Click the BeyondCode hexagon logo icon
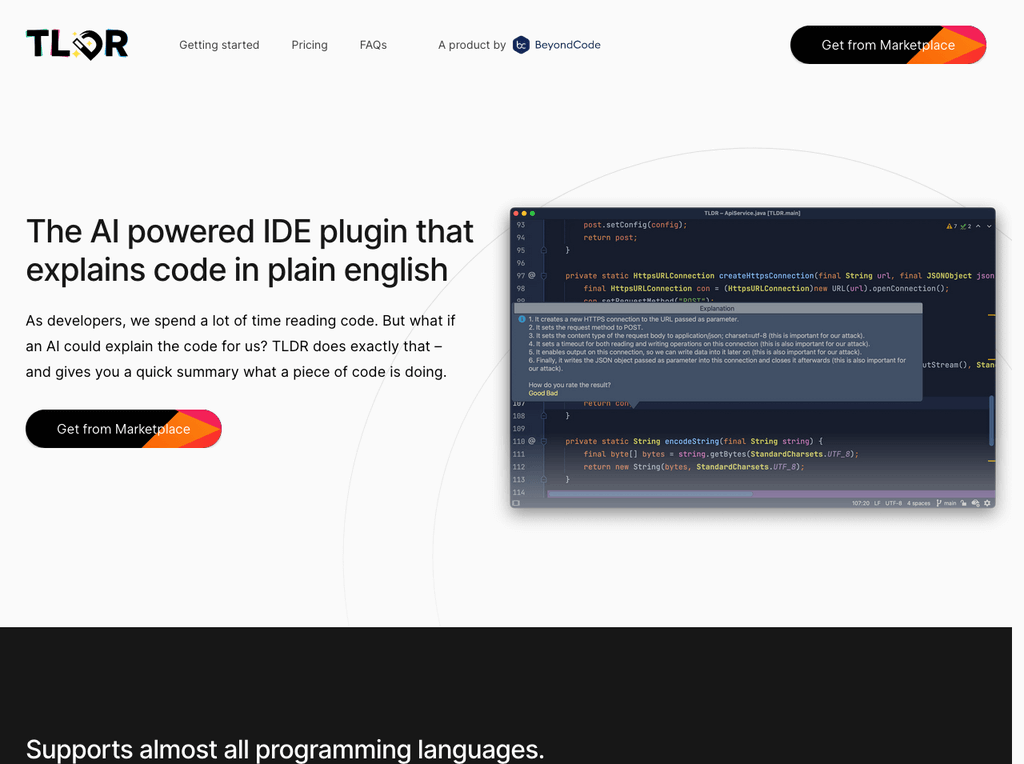 click(521, 45)
